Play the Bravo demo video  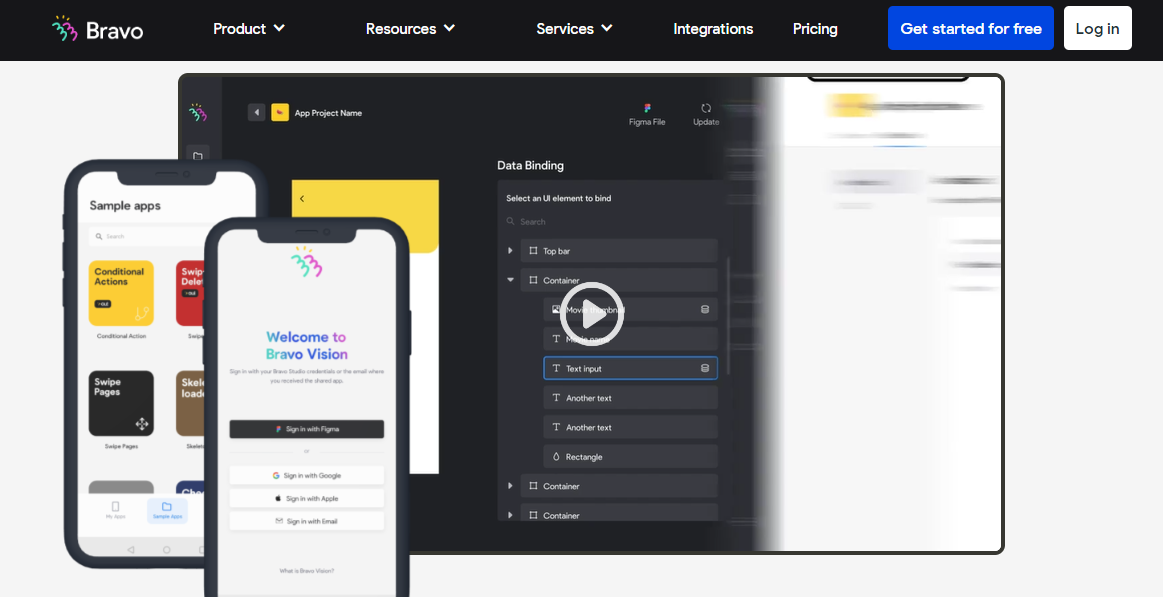pos(591,314)
